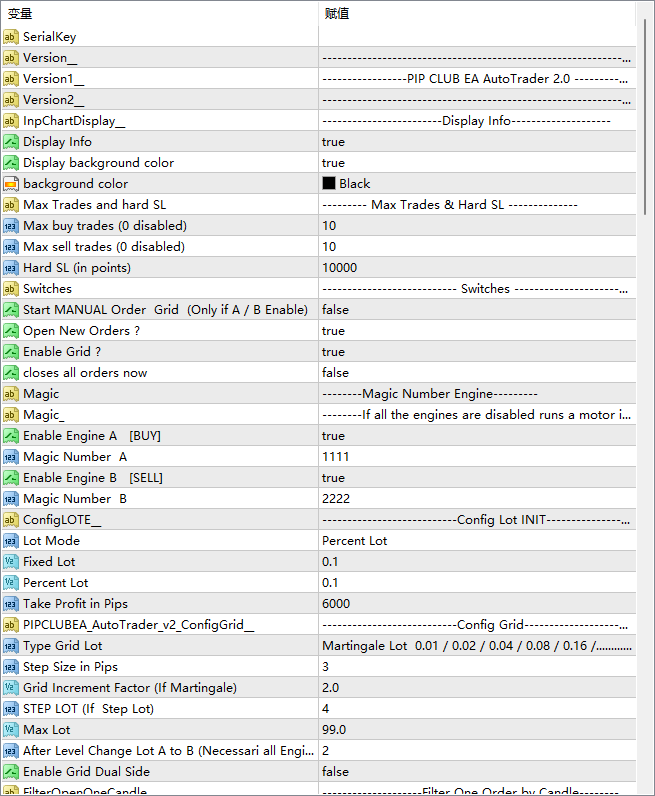This screenshot has width=655, height=796.
Task: Click the integer icon beside Max buy trades
Action: coord(11,226)
